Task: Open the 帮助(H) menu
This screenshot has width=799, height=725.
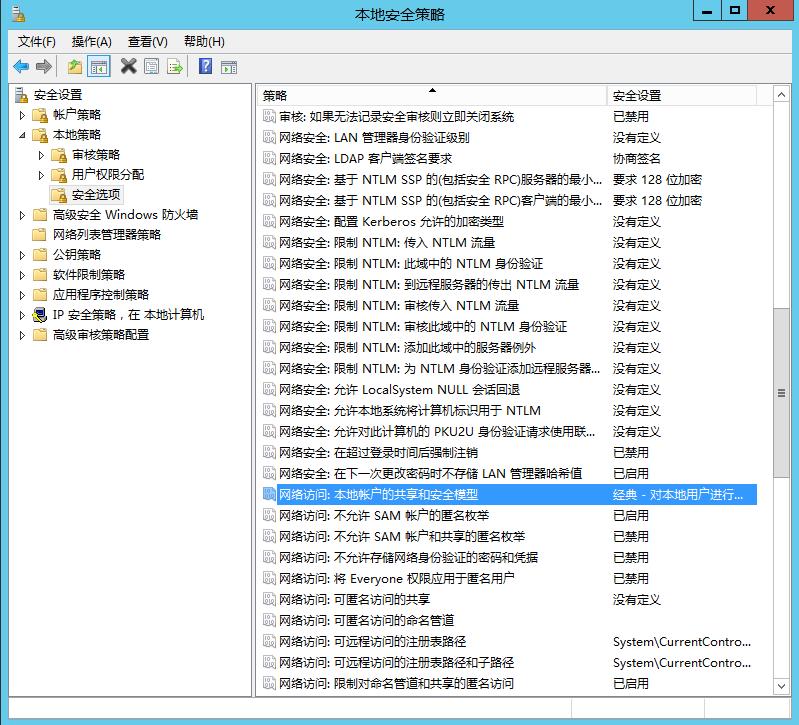Action: tap(204, 41)
